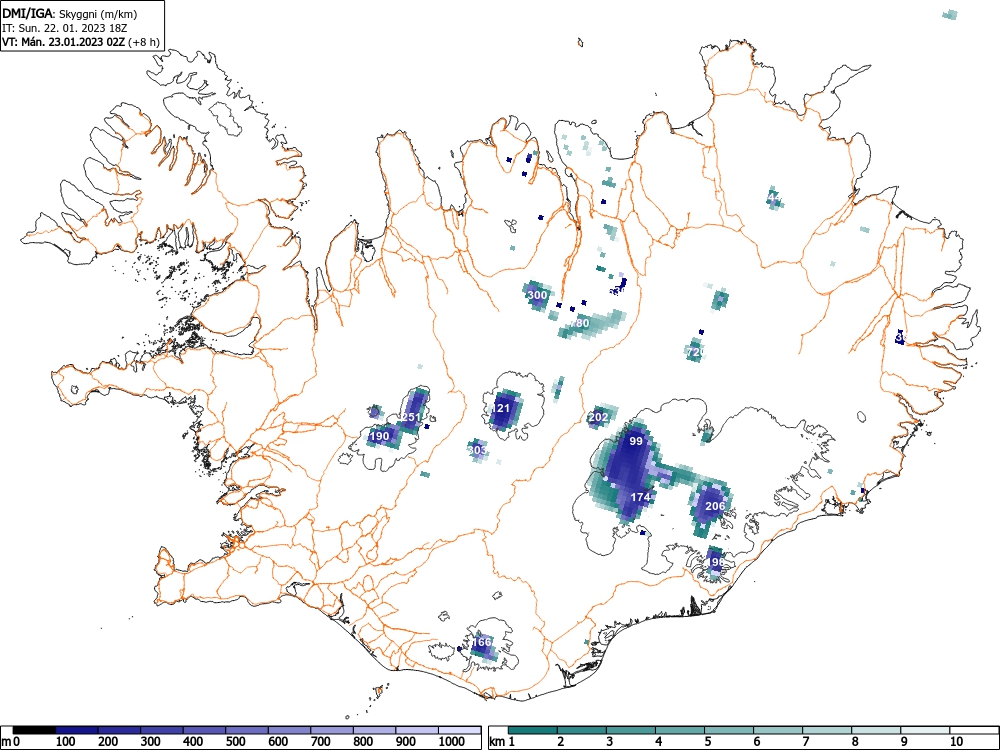Click the '700' tick on the metre legend

[321, 742]
